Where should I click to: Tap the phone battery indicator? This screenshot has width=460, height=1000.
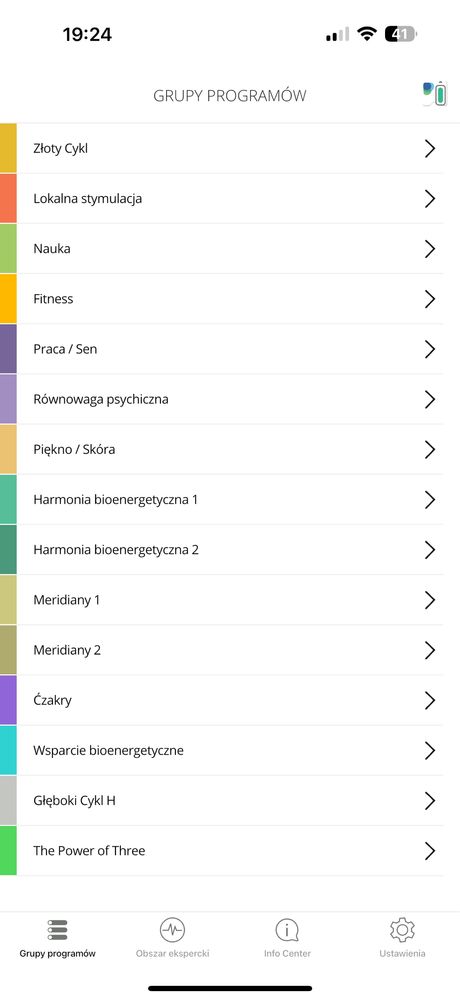(400, 34)
